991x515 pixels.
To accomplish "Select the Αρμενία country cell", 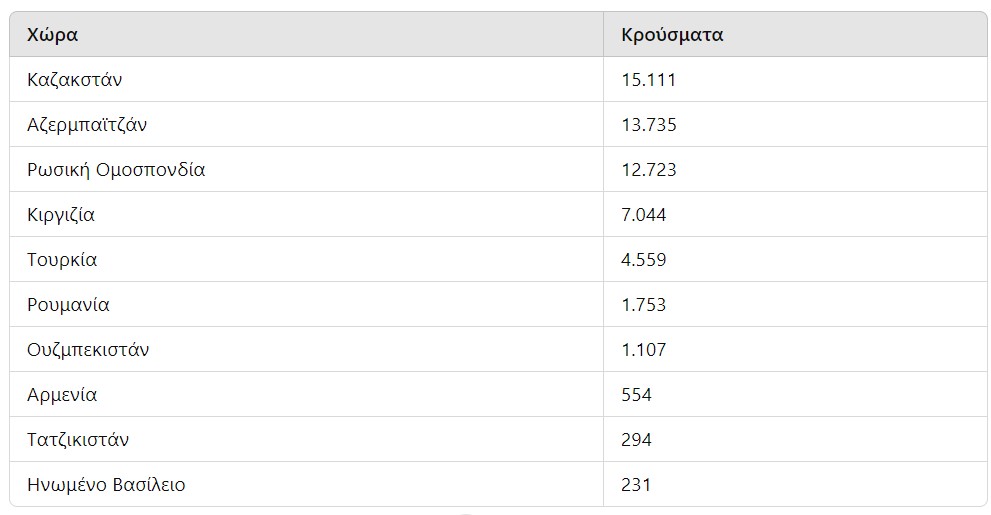I will [x=307, y=394].
